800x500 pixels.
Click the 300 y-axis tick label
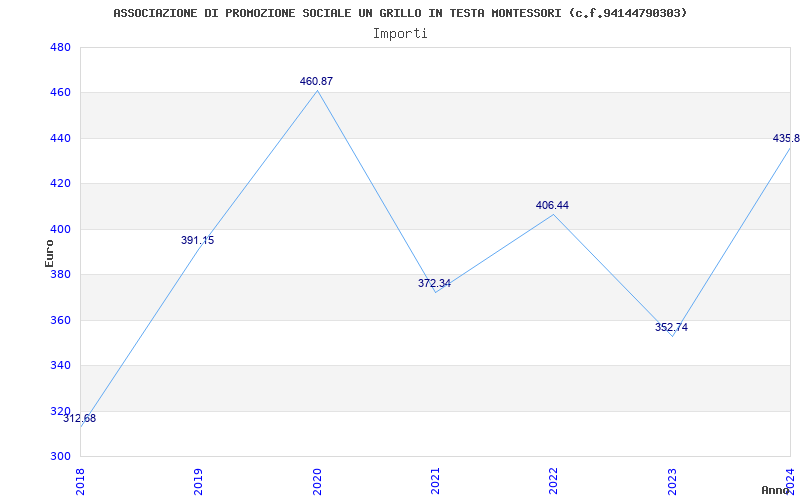[60, 457]
